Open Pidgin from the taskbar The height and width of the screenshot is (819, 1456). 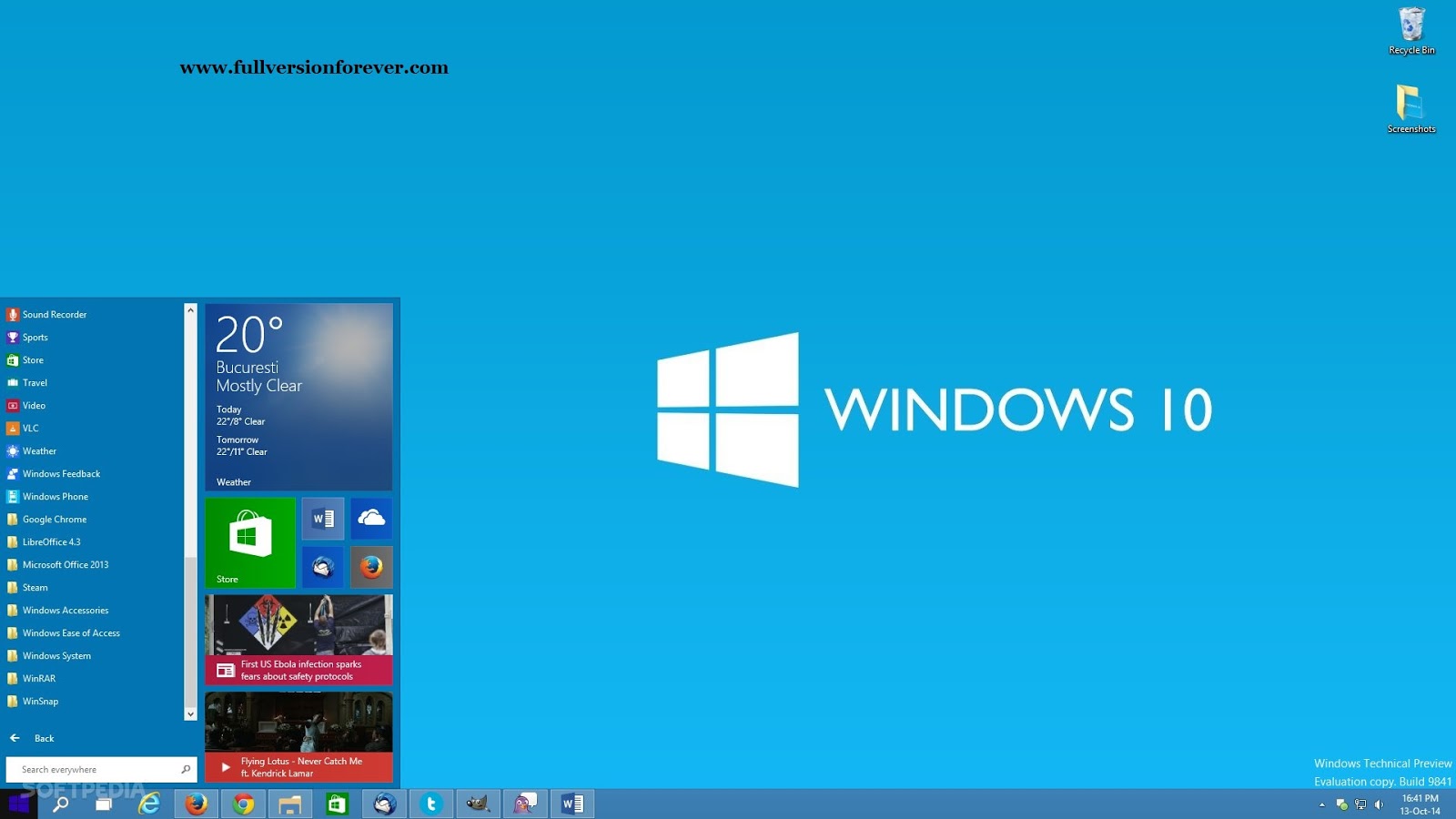pos(525,804)
